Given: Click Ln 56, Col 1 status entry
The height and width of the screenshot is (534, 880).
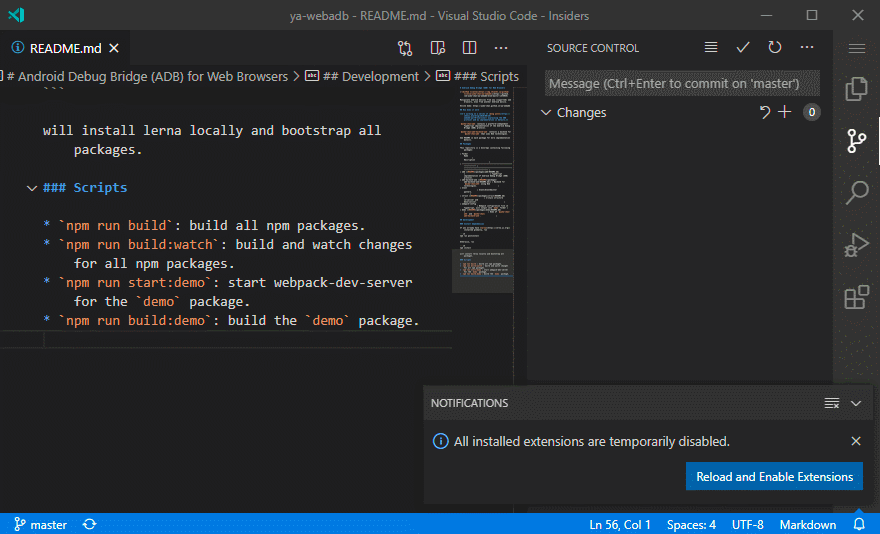Looking at the screenshot, I should [620, 524].
